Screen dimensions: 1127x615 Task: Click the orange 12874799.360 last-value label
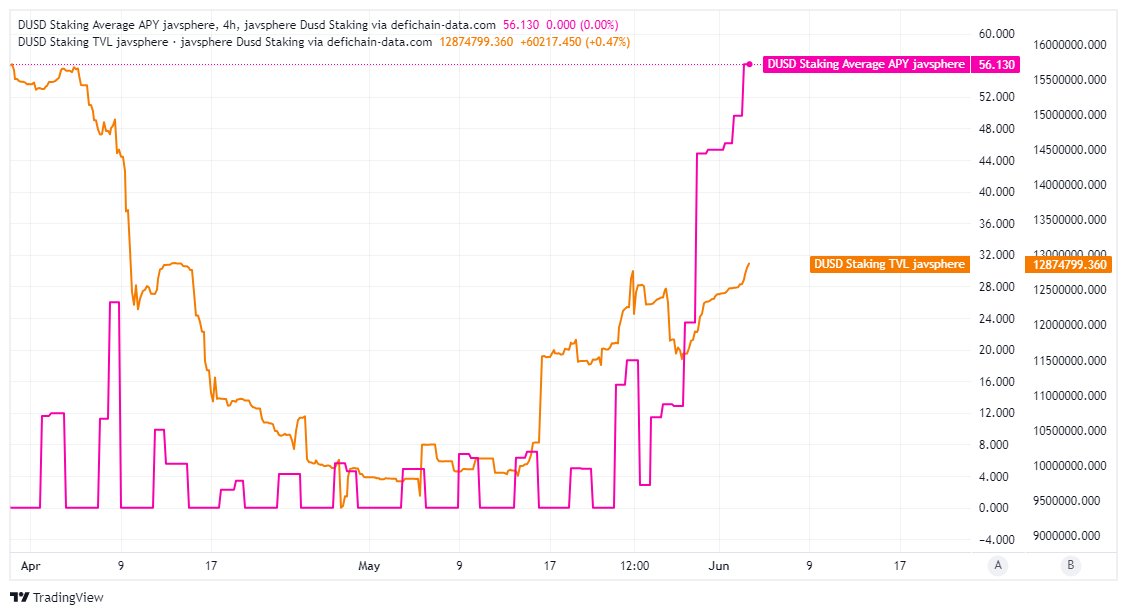coord(1070,265)
